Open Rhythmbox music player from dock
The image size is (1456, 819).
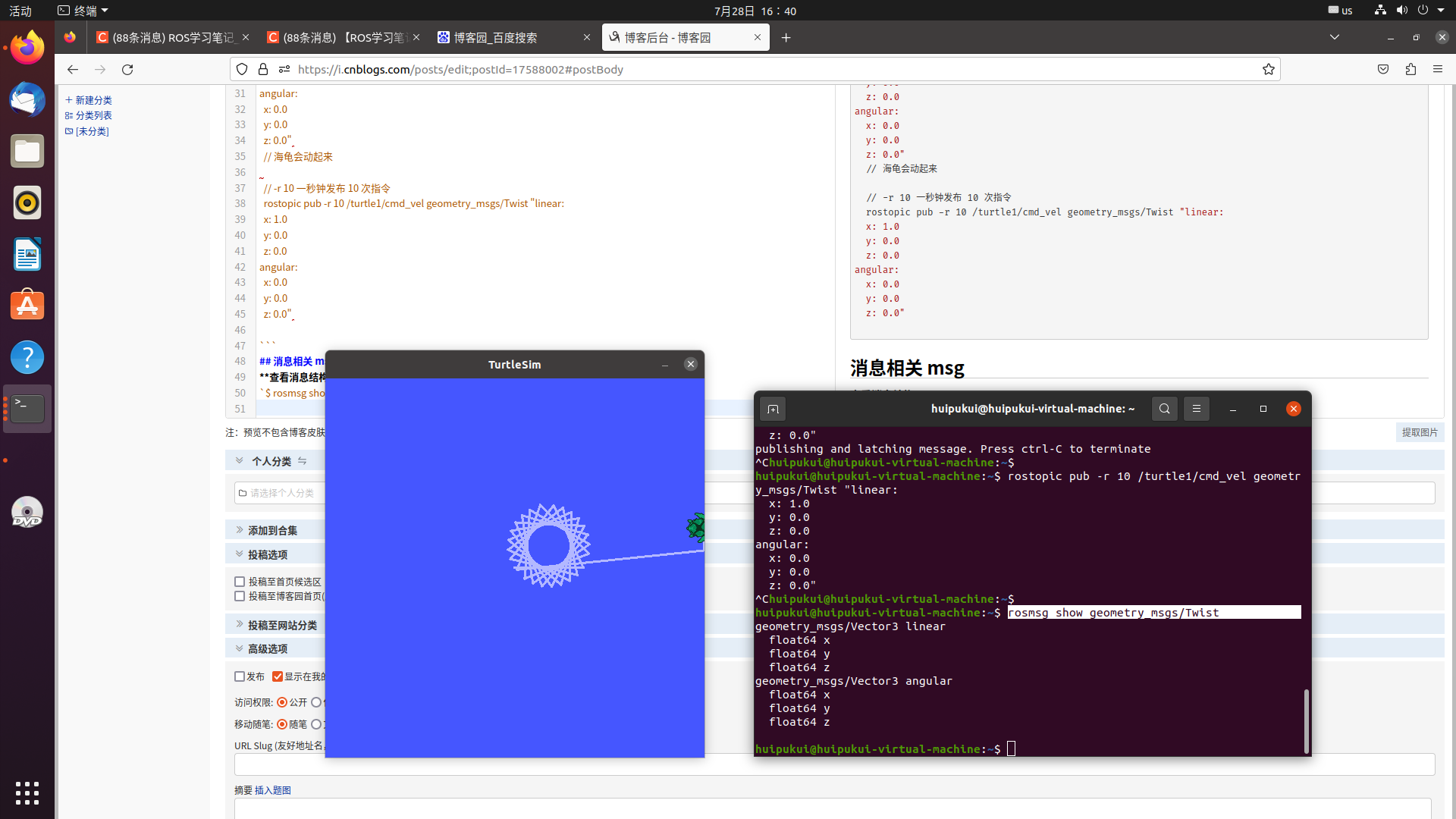(27, 202)
